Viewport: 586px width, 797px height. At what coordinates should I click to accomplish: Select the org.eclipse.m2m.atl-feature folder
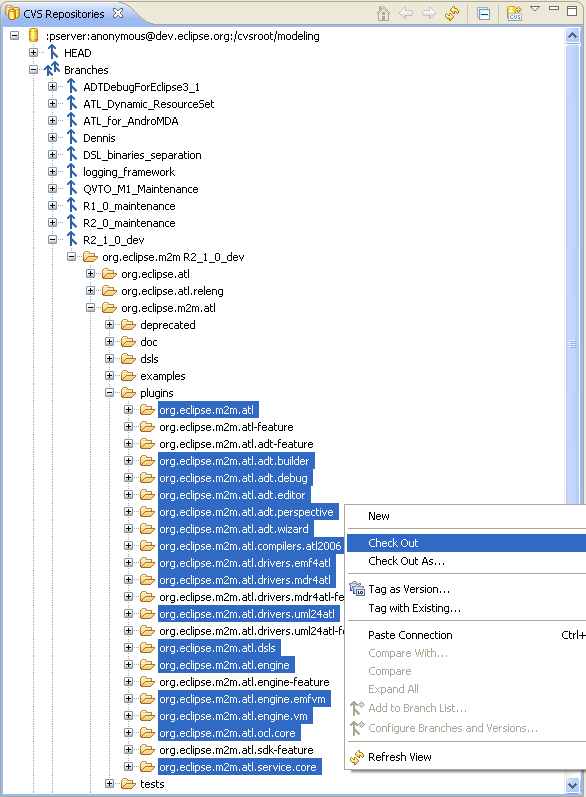click(226, 427)
